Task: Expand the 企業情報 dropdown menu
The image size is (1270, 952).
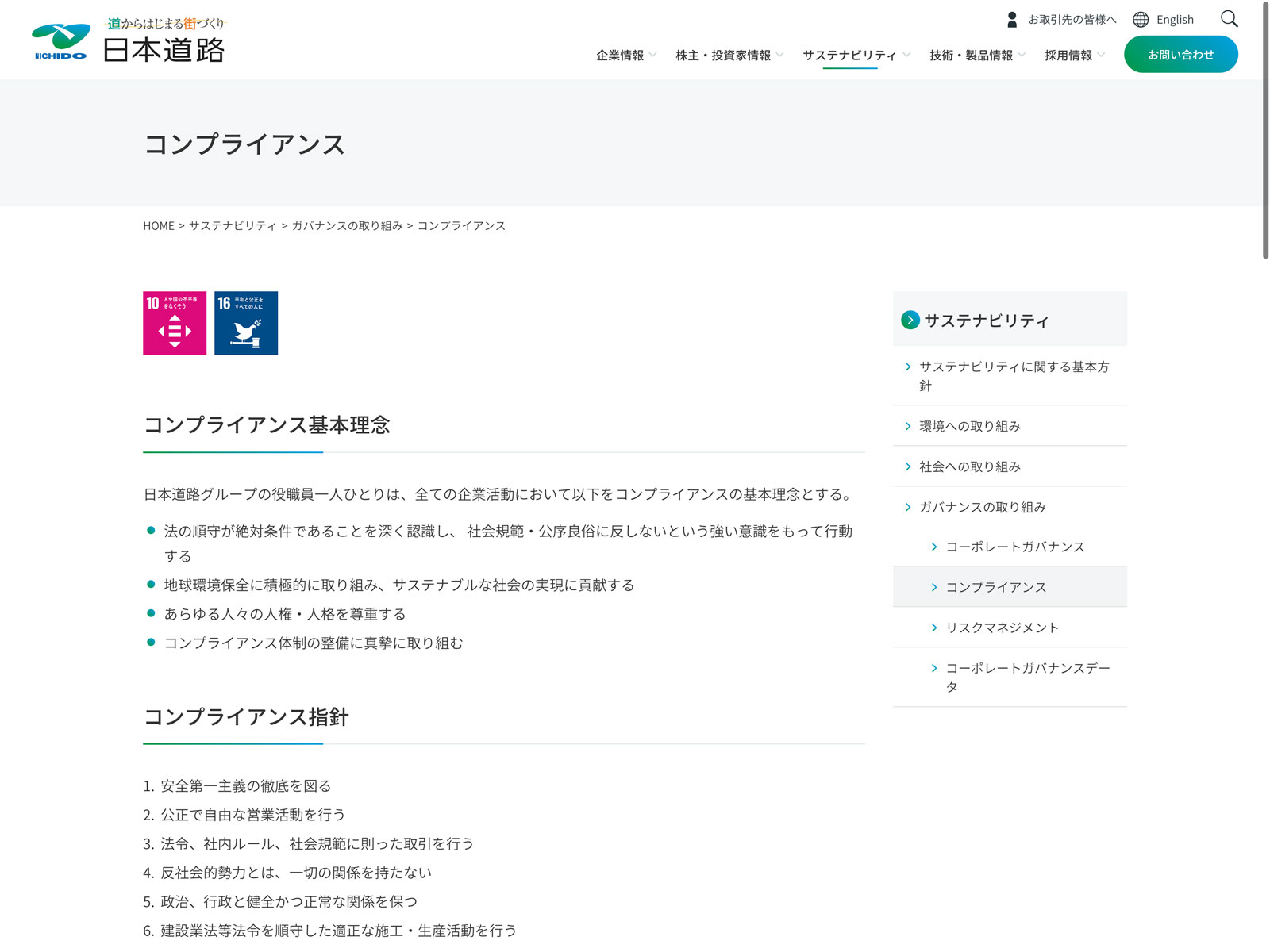Action: pos(625,55)
